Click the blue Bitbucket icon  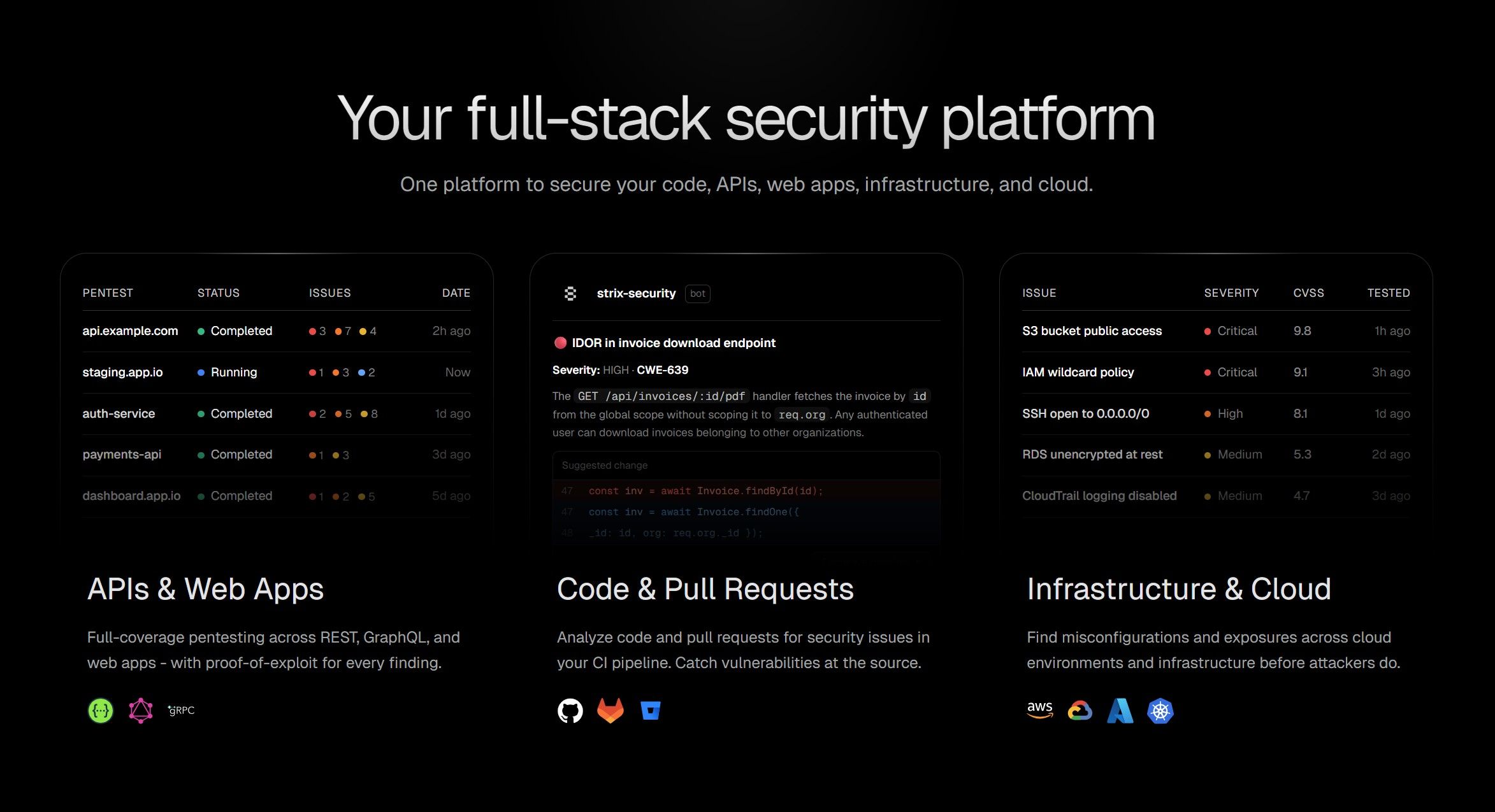click(x=651, y=711)
